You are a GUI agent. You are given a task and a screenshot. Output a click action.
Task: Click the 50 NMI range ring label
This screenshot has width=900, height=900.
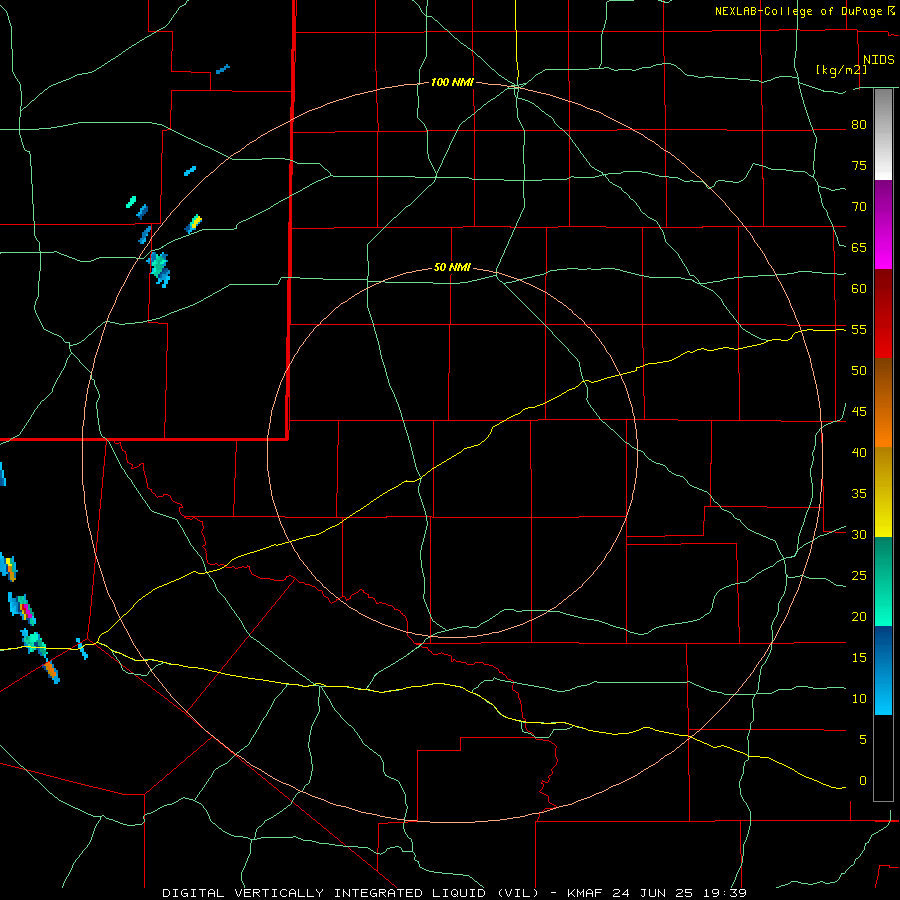pyautogui.click(x=452, y=267)
